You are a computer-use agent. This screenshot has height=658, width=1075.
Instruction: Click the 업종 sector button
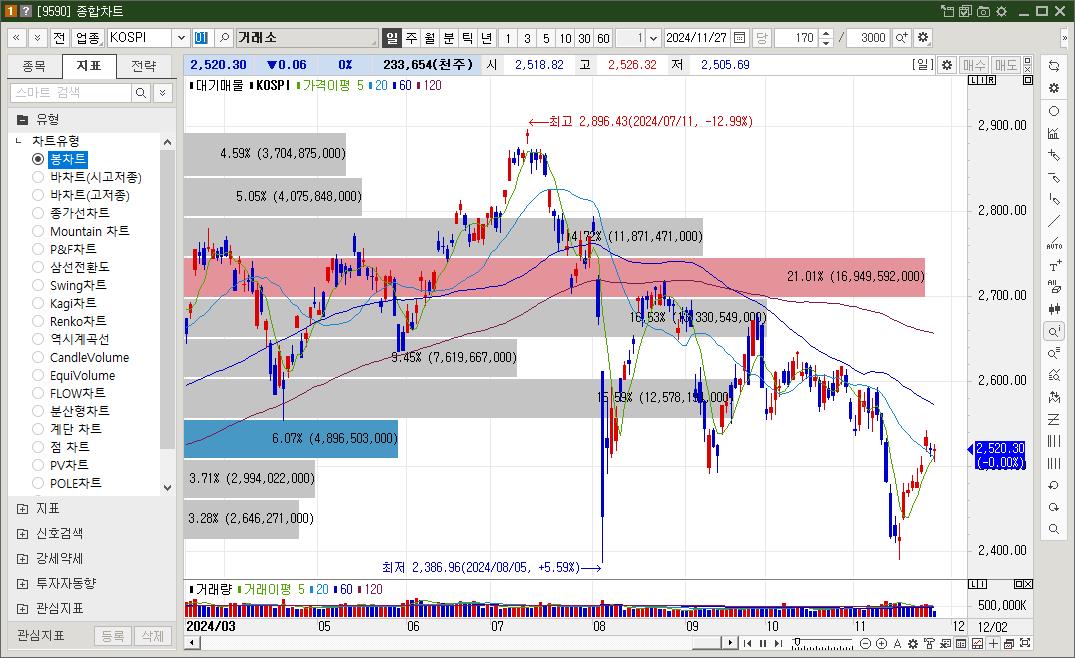[x=87, y=38]
